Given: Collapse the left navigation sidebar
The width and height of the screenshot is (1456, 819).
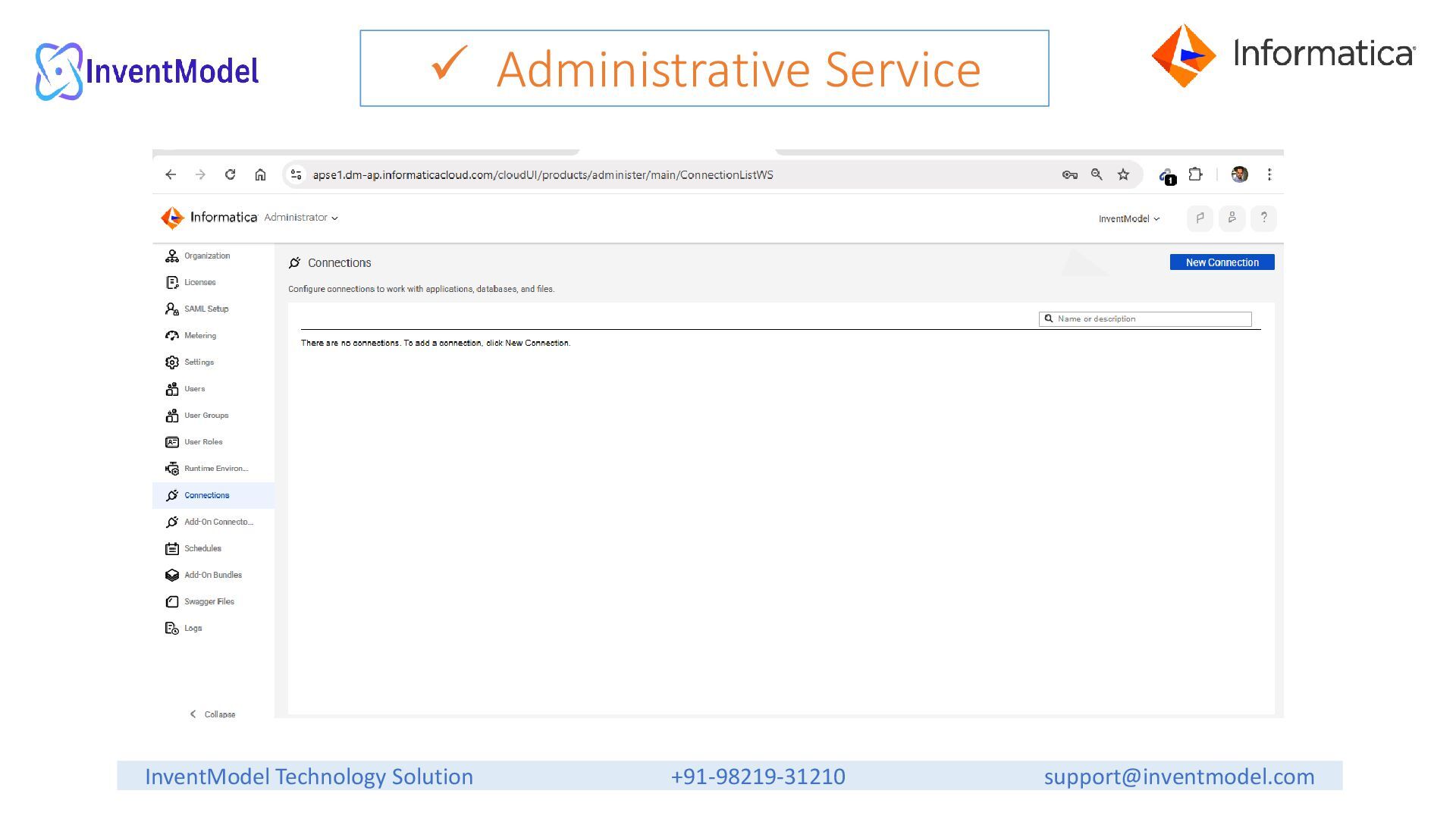Looking at the screenshot, I should point(212,714).
